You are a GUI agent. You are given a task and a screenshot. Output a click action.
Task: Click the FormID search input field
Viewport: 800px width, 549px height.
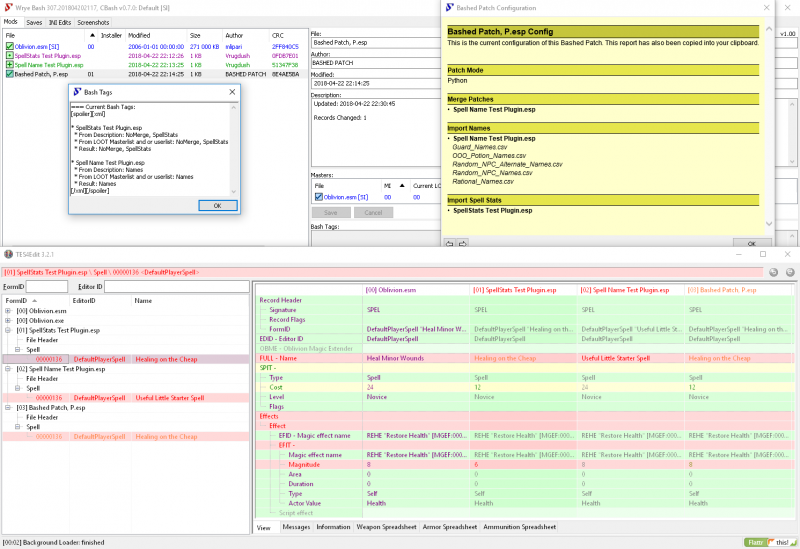point(47,287)
